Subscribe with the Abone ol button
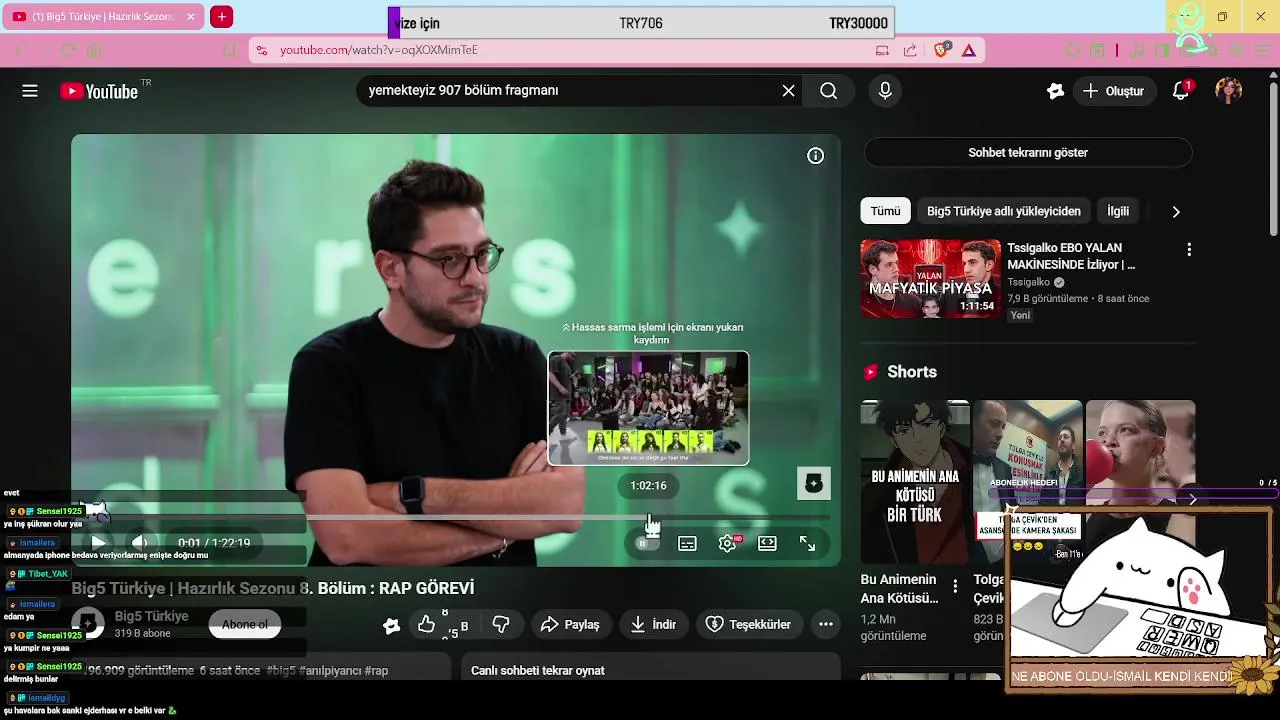 point(245,624)
